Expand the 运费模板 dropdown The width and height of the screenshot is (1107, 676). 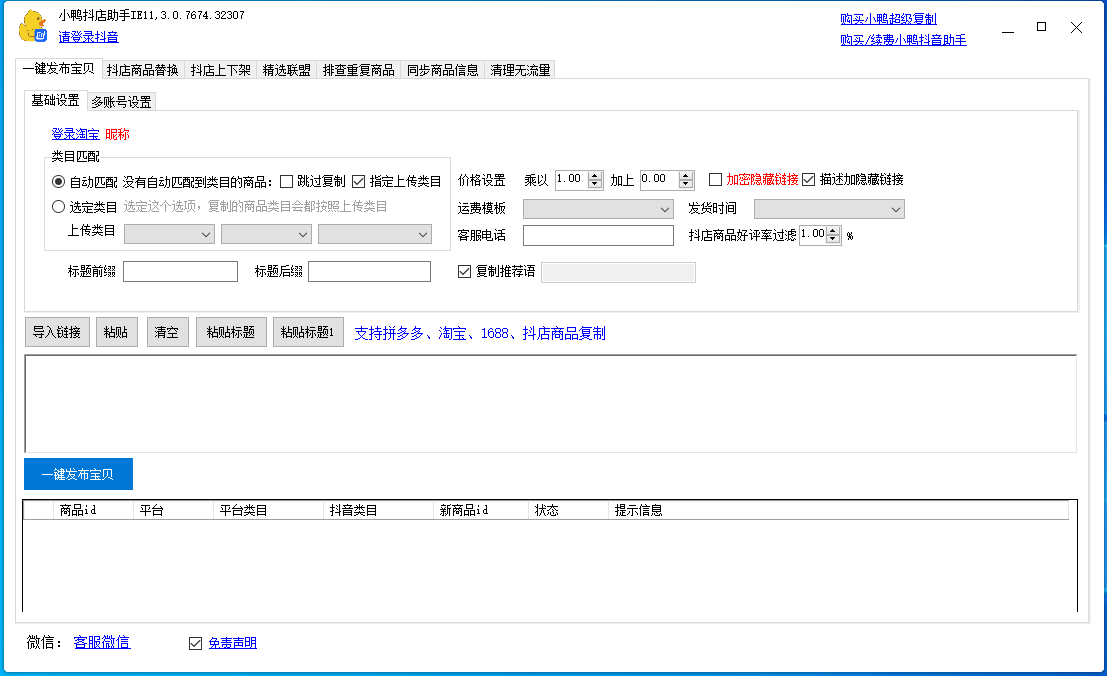click(x=598, y=209)
